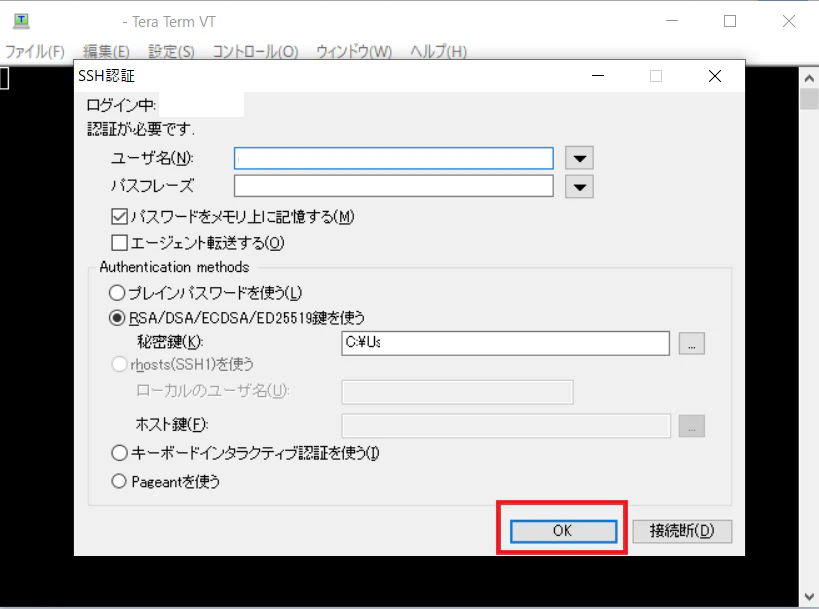Close the Tera Term VT window
The image size is (819, 609).
(789, 21)
